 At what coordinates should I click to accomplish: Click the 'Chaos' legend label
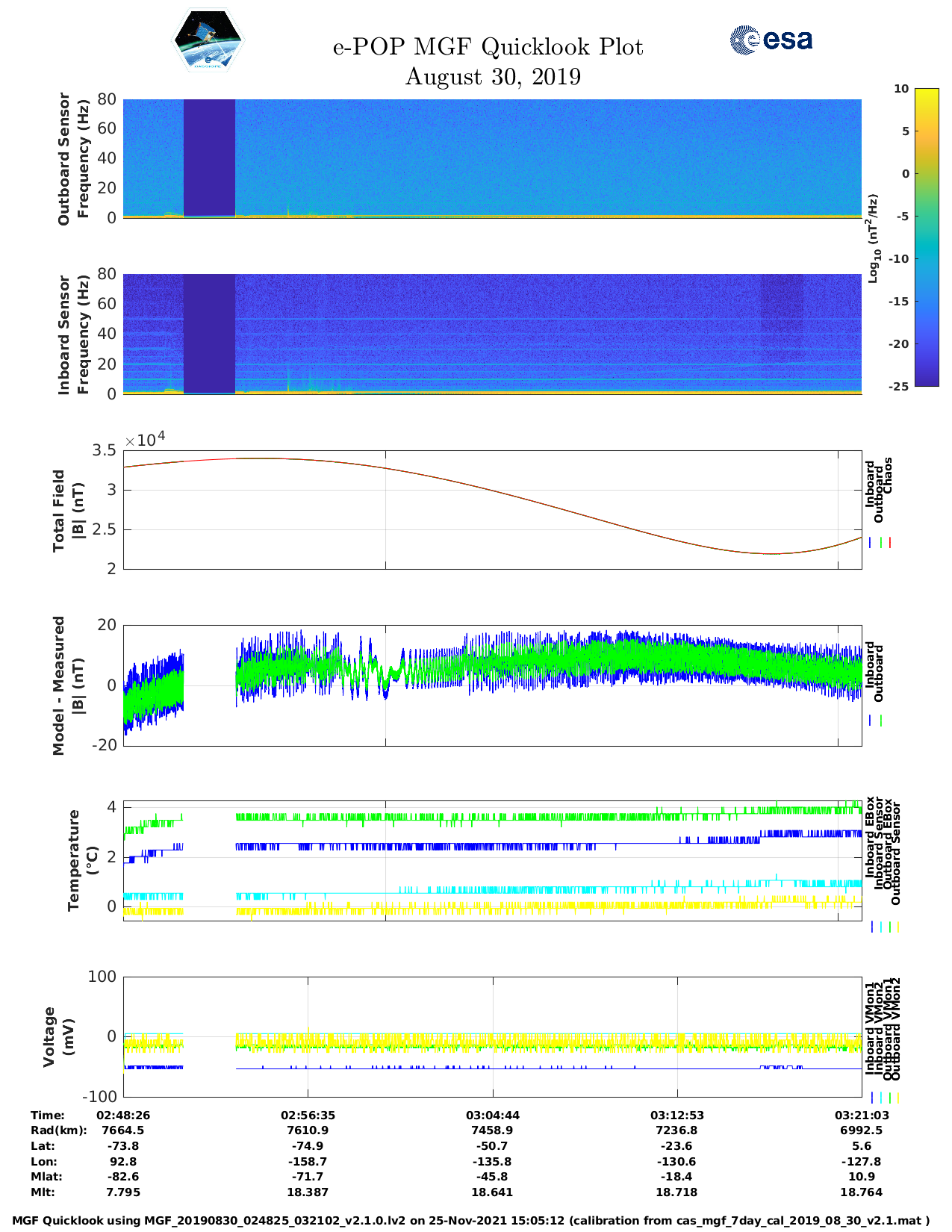click(x=888, y=476)
